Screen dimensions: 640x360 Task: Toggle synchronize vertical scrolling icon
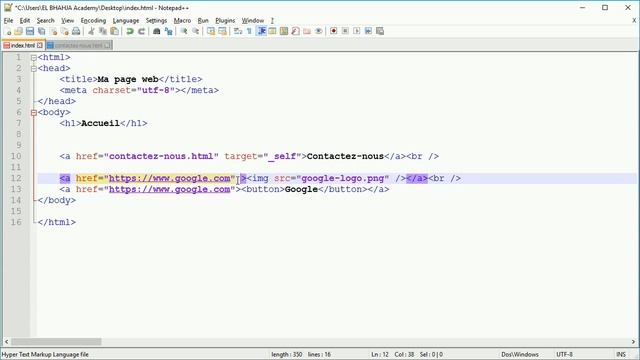tap(211, 31)
